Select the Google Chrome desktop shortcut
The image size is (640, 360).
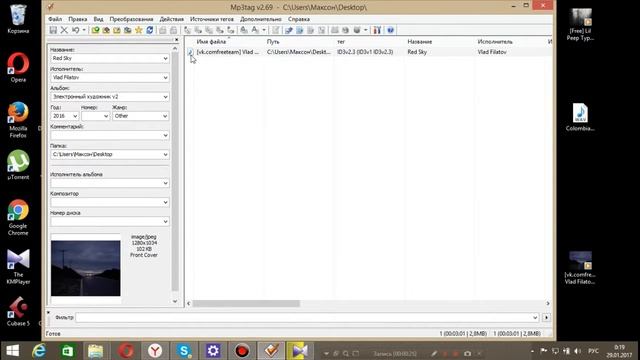(18, 218)
